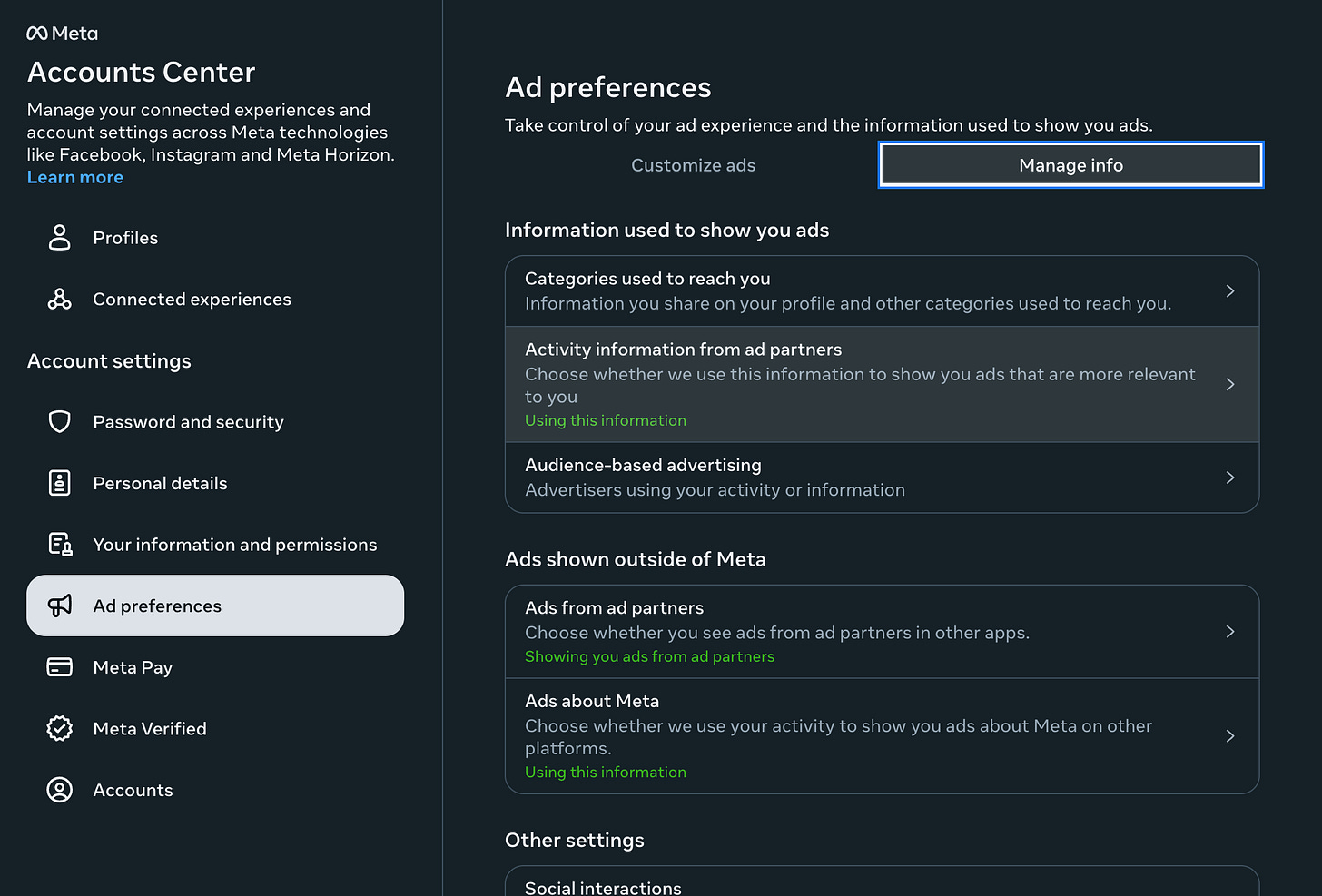Image resolution: width=1322 pixels, height=896 pixels.
Task: Click 'Showing you ads from ad partners' status
Action: tap(649, 656)
